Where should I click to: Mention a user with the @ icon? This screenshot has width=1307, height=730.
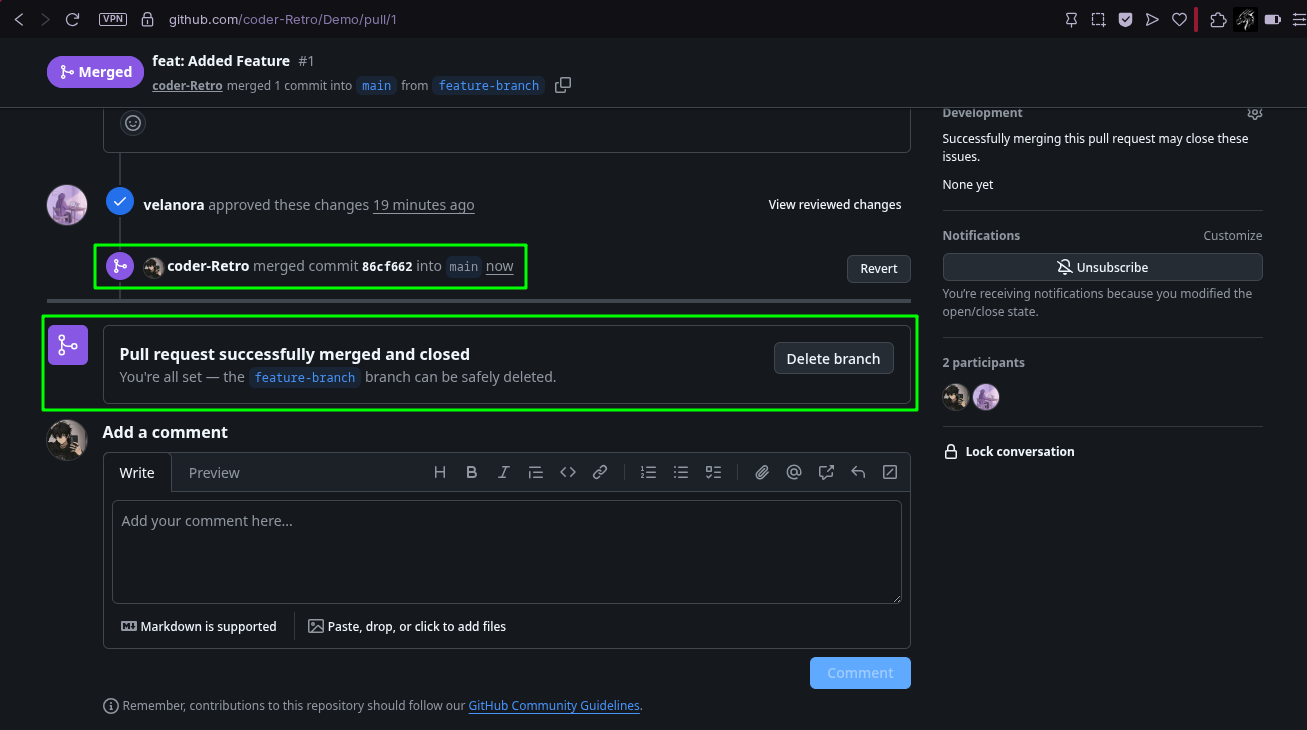pos(794,473)
